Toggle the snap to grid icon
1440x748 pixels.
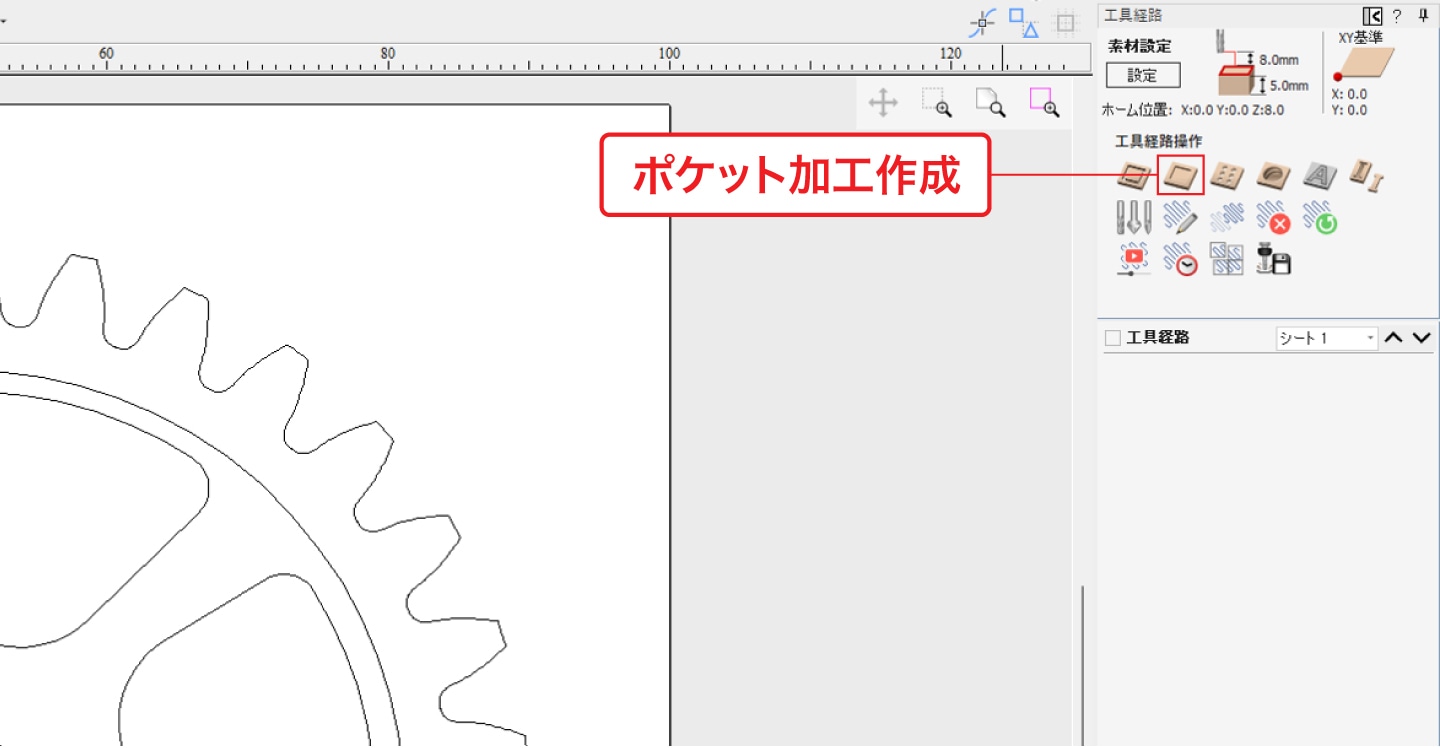point(1067,22)
